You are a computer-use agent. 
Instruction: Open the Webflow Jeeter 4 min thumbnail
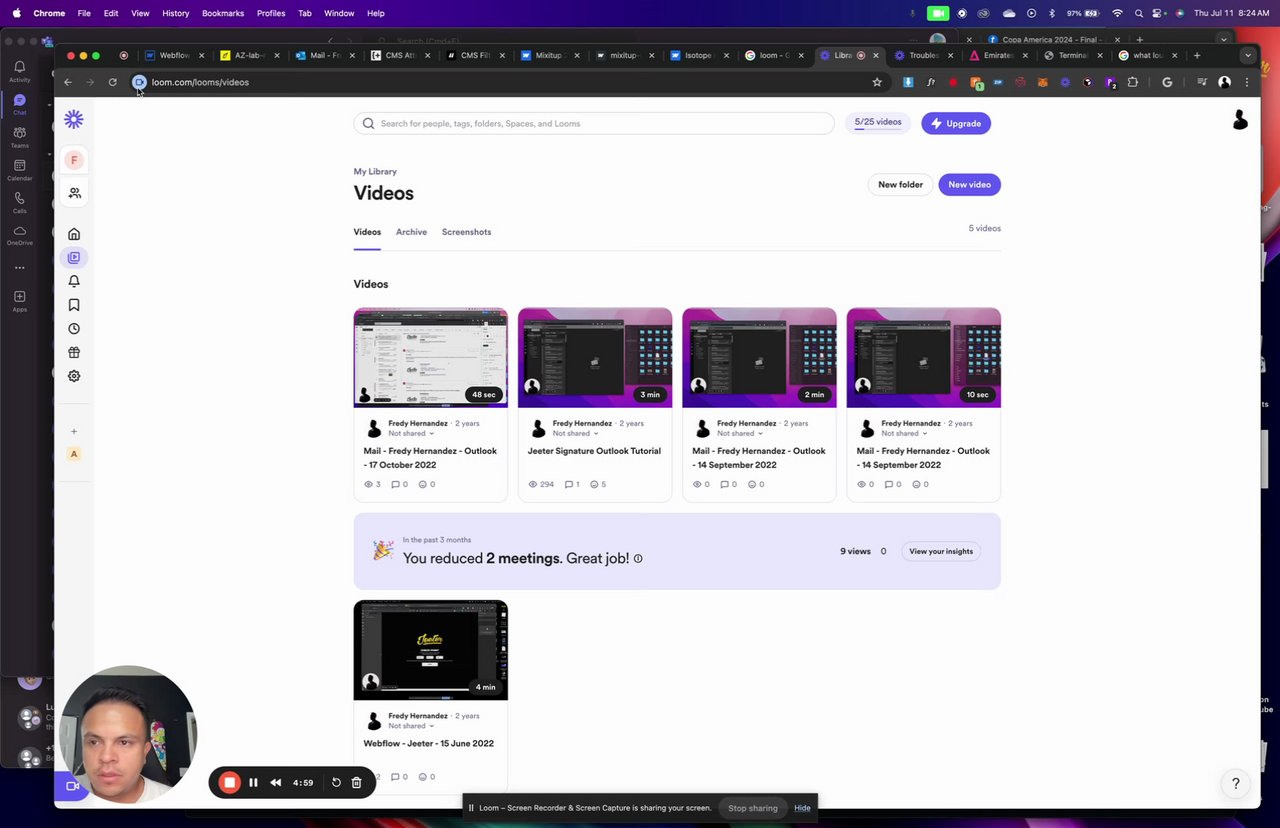[431, 650]
